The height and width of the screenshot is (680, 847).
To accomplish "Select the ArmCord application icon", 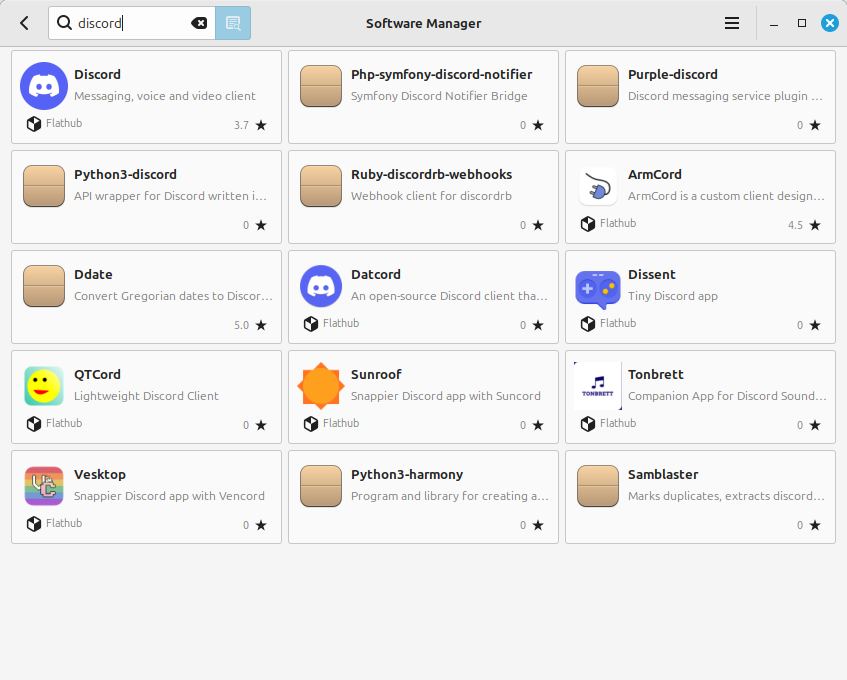I will tap(598, 186).
